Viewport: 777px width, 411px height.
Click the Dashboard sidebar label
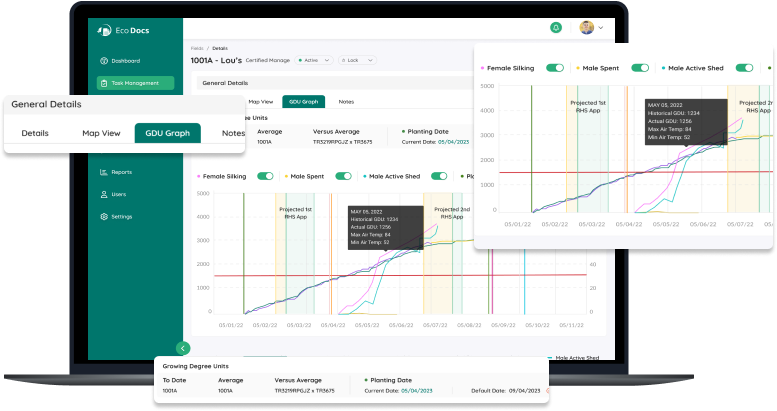pyautogui.click(x=125, y=61)
